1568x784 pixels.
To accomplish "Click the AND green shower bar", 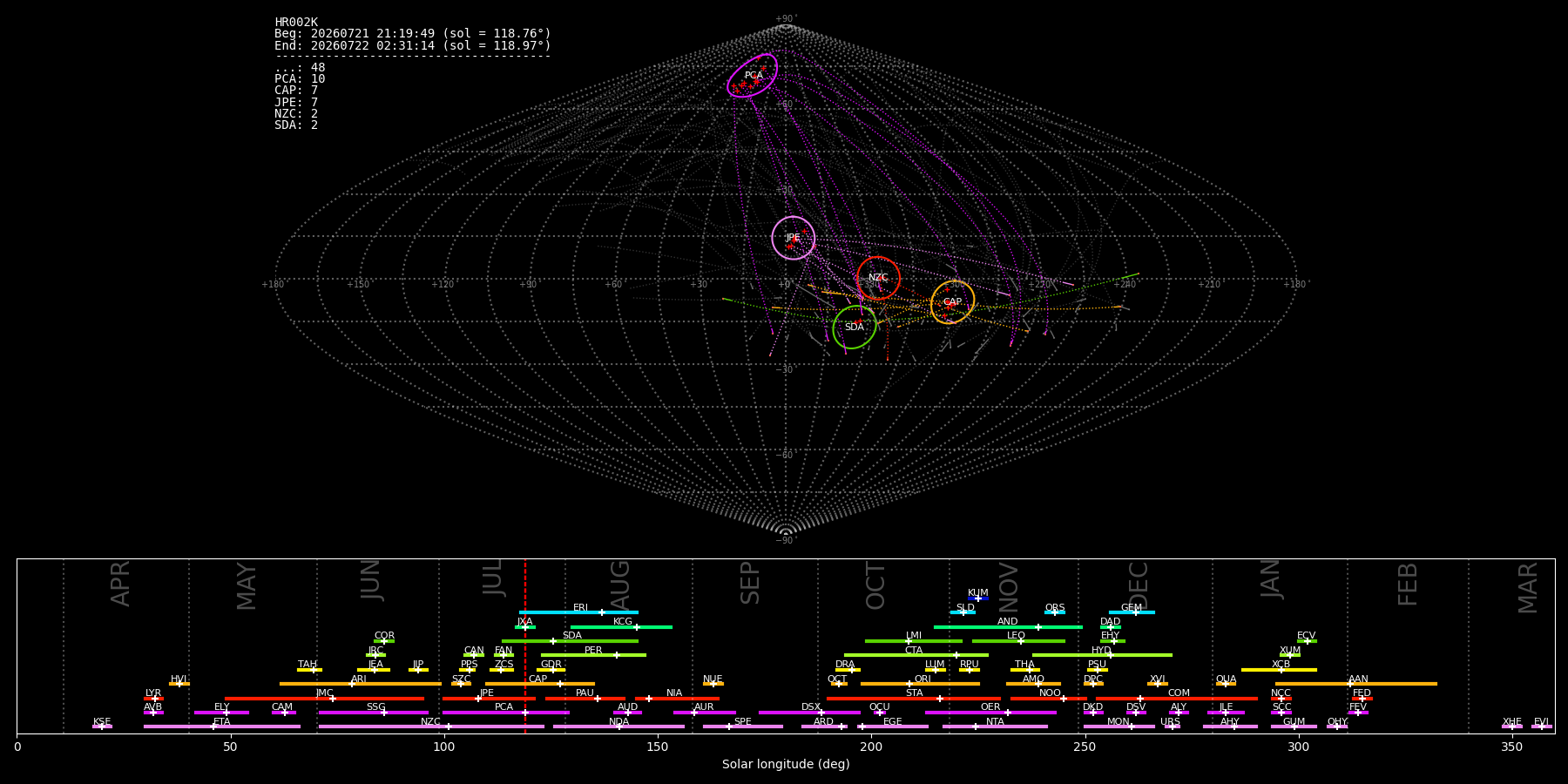I will pyautogui.click(x=1008, y=626).
